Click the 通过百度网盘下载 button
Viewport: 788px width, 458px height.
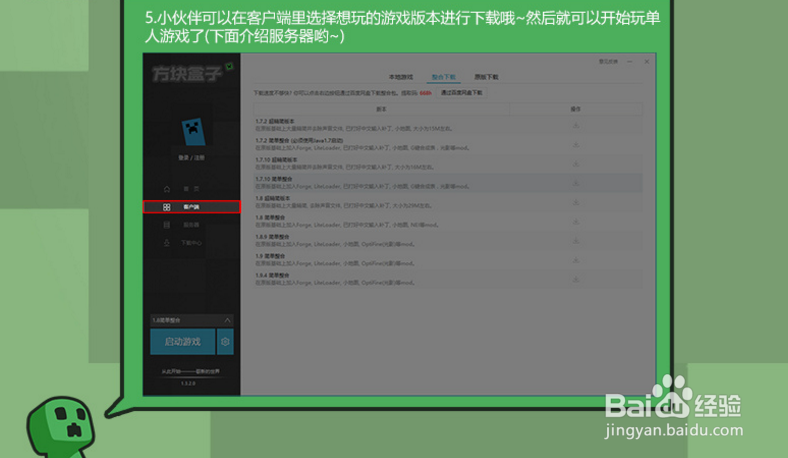[x=461, y=93]
